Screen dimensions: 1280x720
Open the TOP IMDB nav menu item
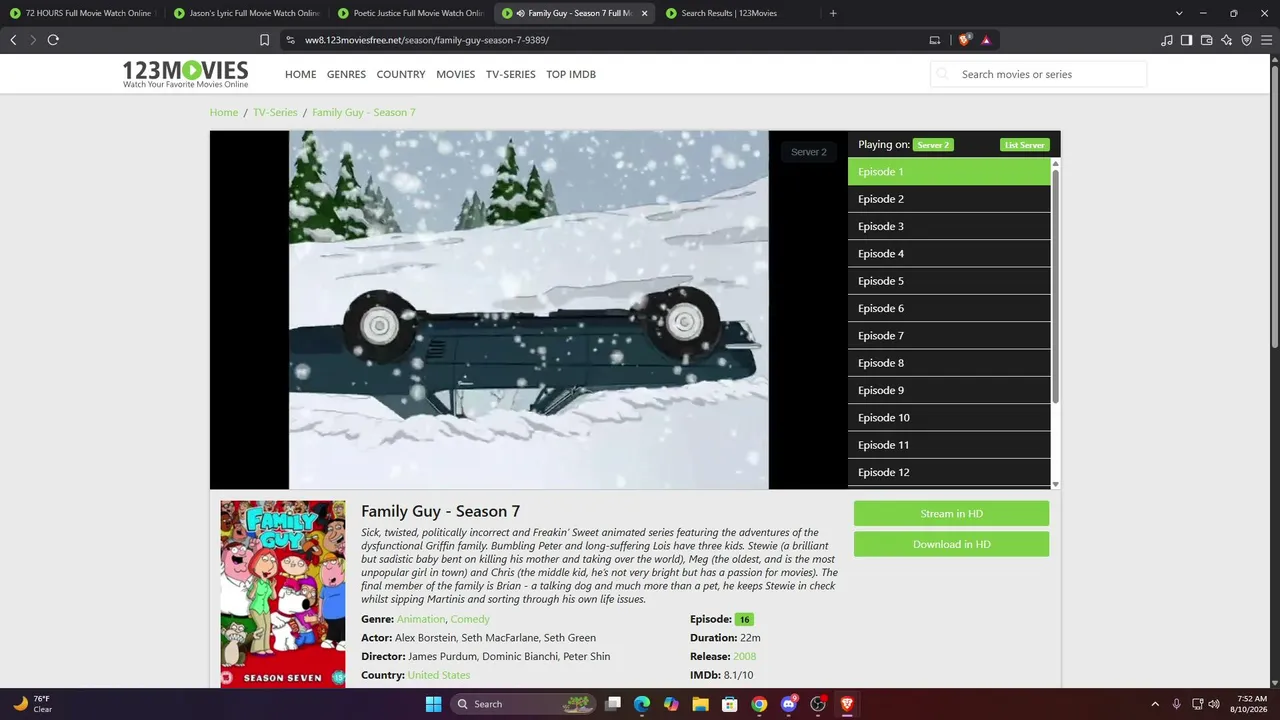coord(571,74)
